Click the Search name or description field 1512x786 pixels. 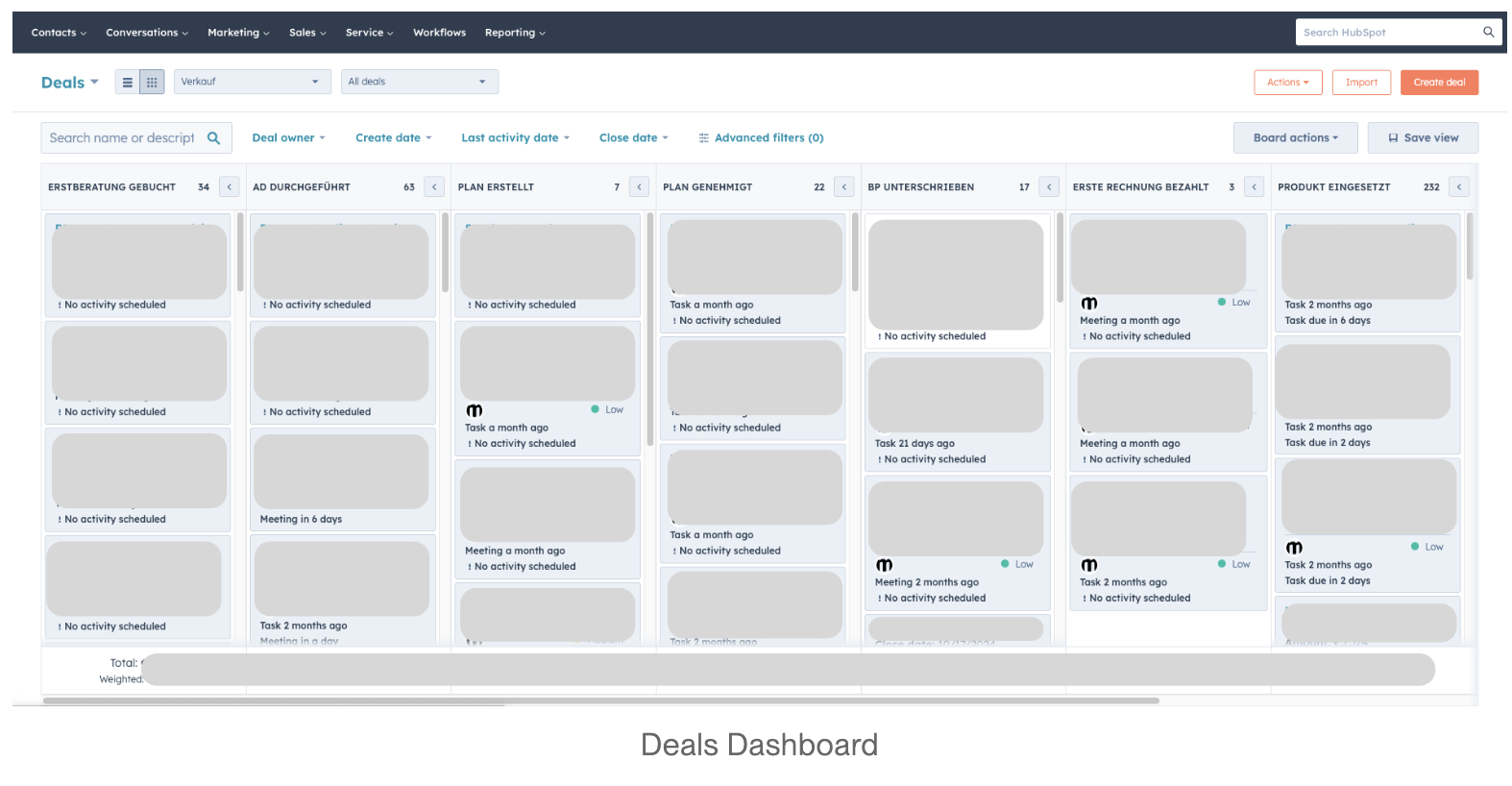(122, 138)
